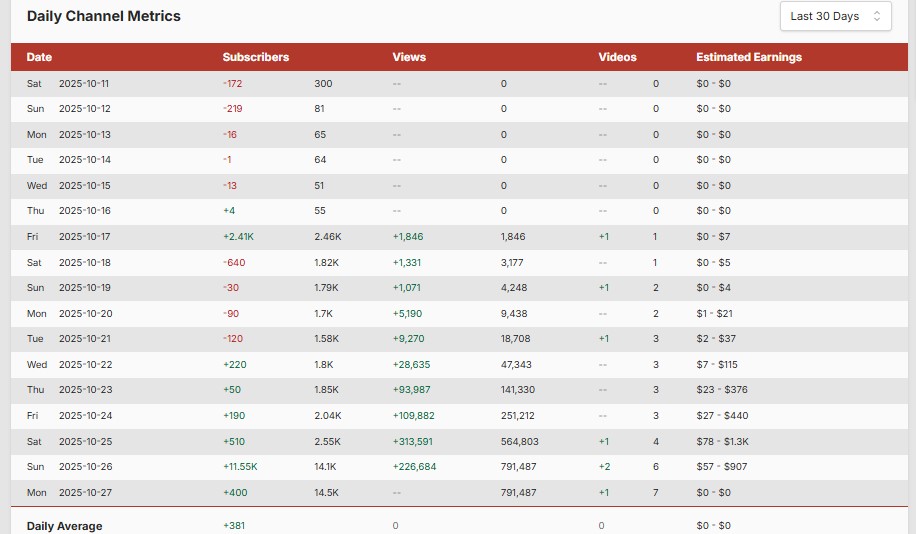Viewport: 916px width, 534px height.
Task: Click the Subscribers column header
Action: tap(256, 57)
